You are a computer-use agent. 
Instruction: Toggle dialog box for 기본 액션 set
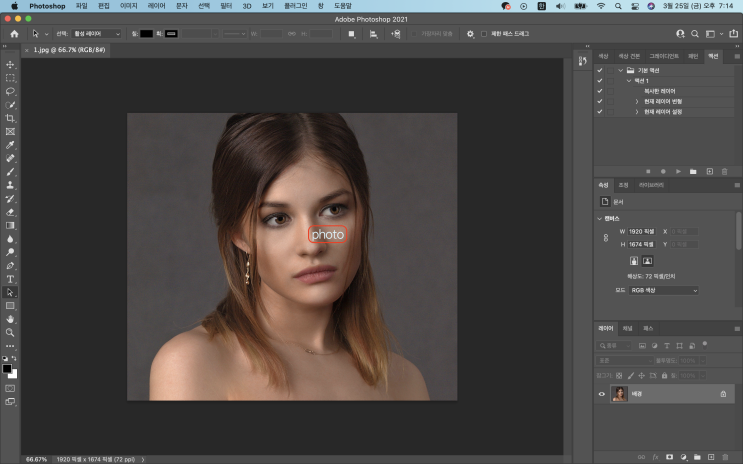(610, 70)
